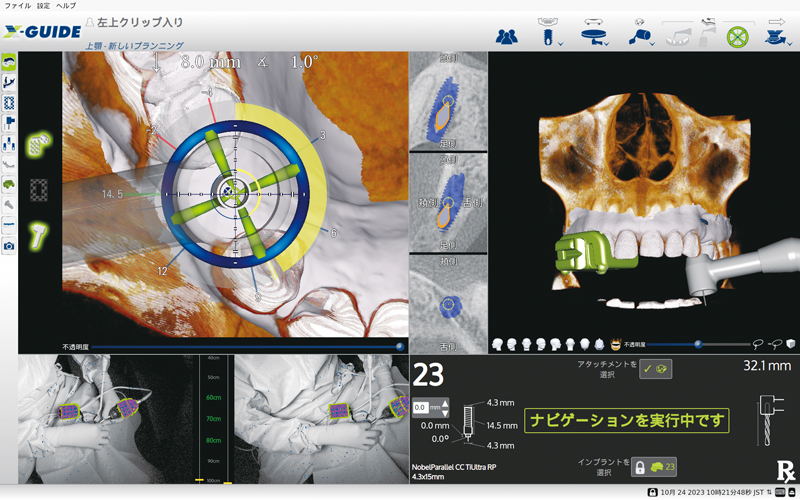
Task: Click the green jaw model sidebar icon
Action: [x=9, y=184]
